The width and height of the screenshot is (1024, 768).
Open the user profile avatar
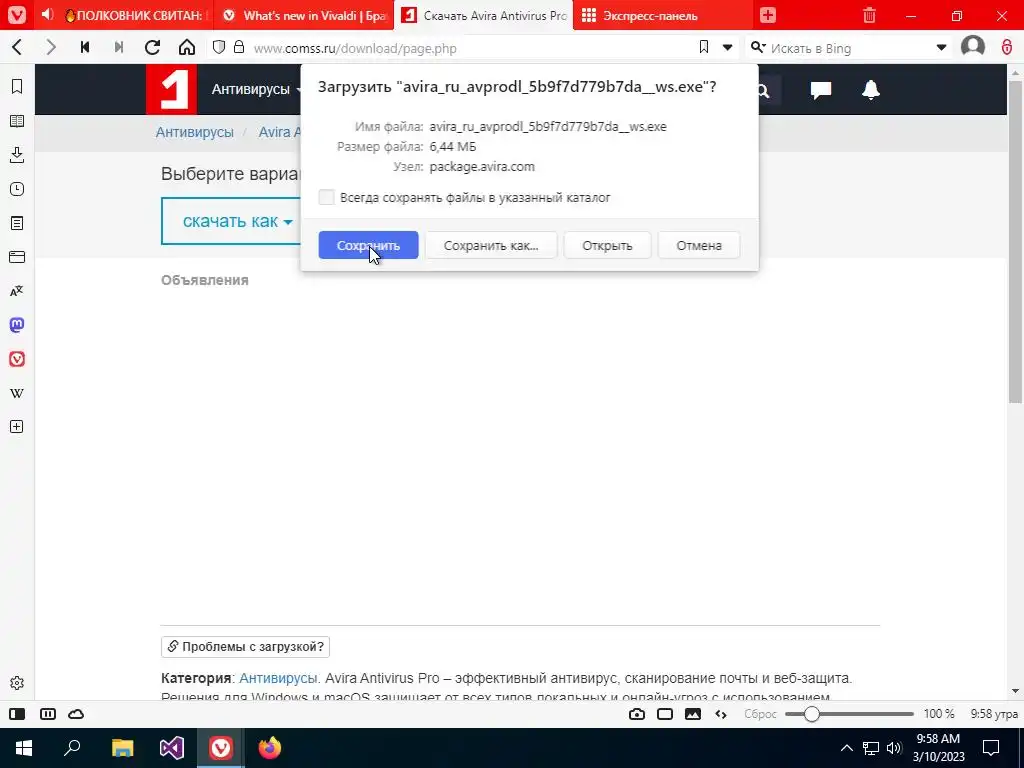pyautogui.click(x=972, y=47)
